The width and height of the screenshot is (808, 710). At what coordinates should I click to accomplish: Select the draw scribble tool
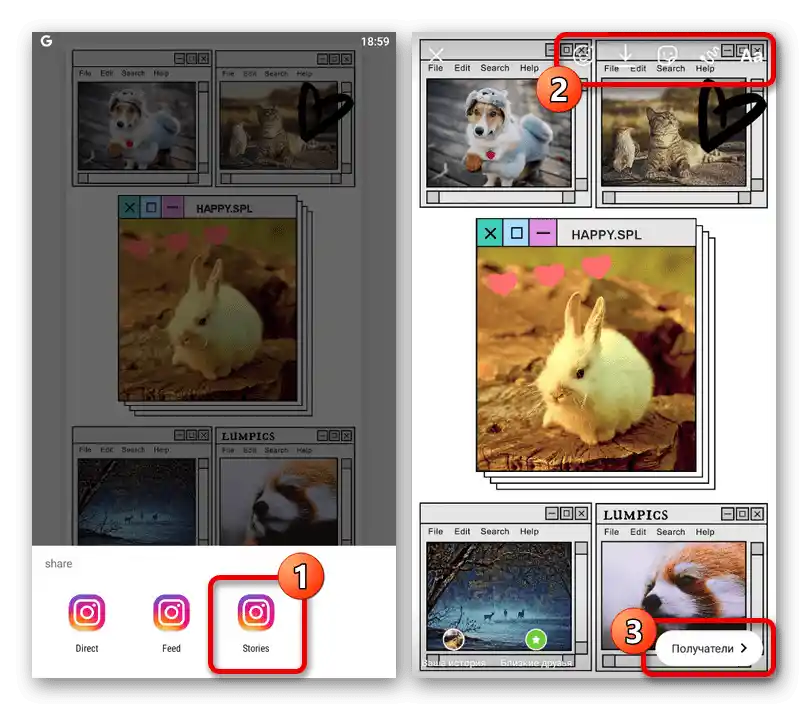click(710, 55)
